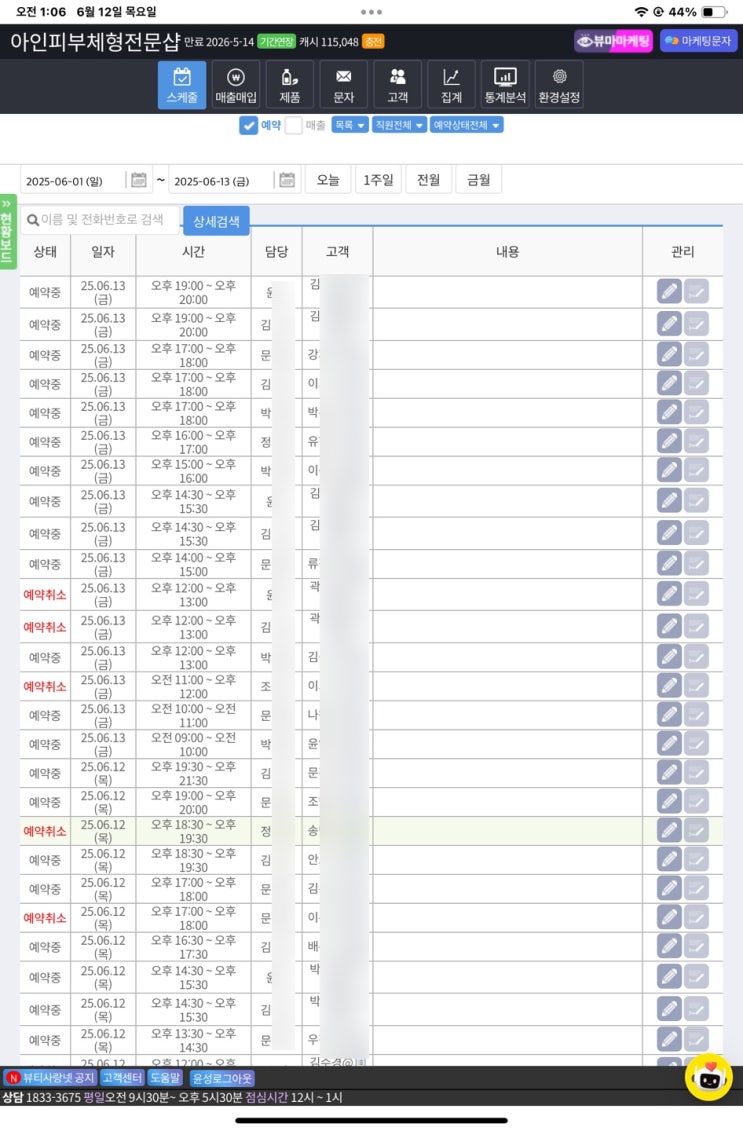The width and height of the screenshot is (743, 1131).
Task: Click the 윤성로그아웃 logout link
Action: click(222, 1078)
